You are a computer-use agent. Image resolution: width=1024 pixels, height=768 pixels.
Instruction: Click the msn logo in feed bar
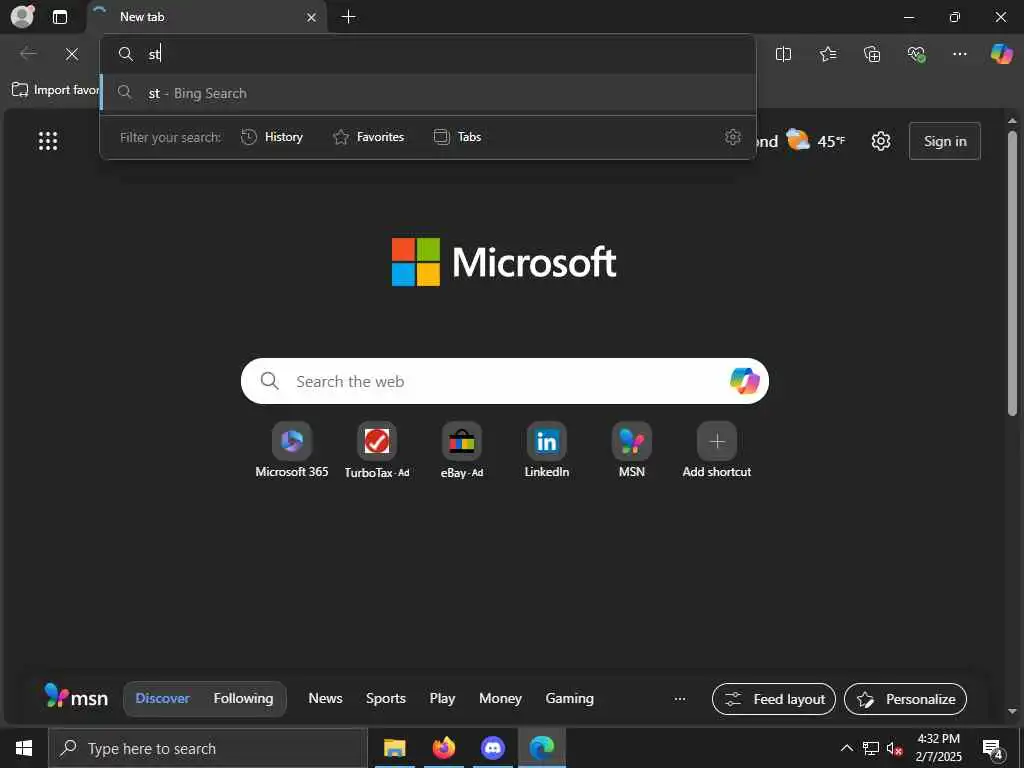76,697
